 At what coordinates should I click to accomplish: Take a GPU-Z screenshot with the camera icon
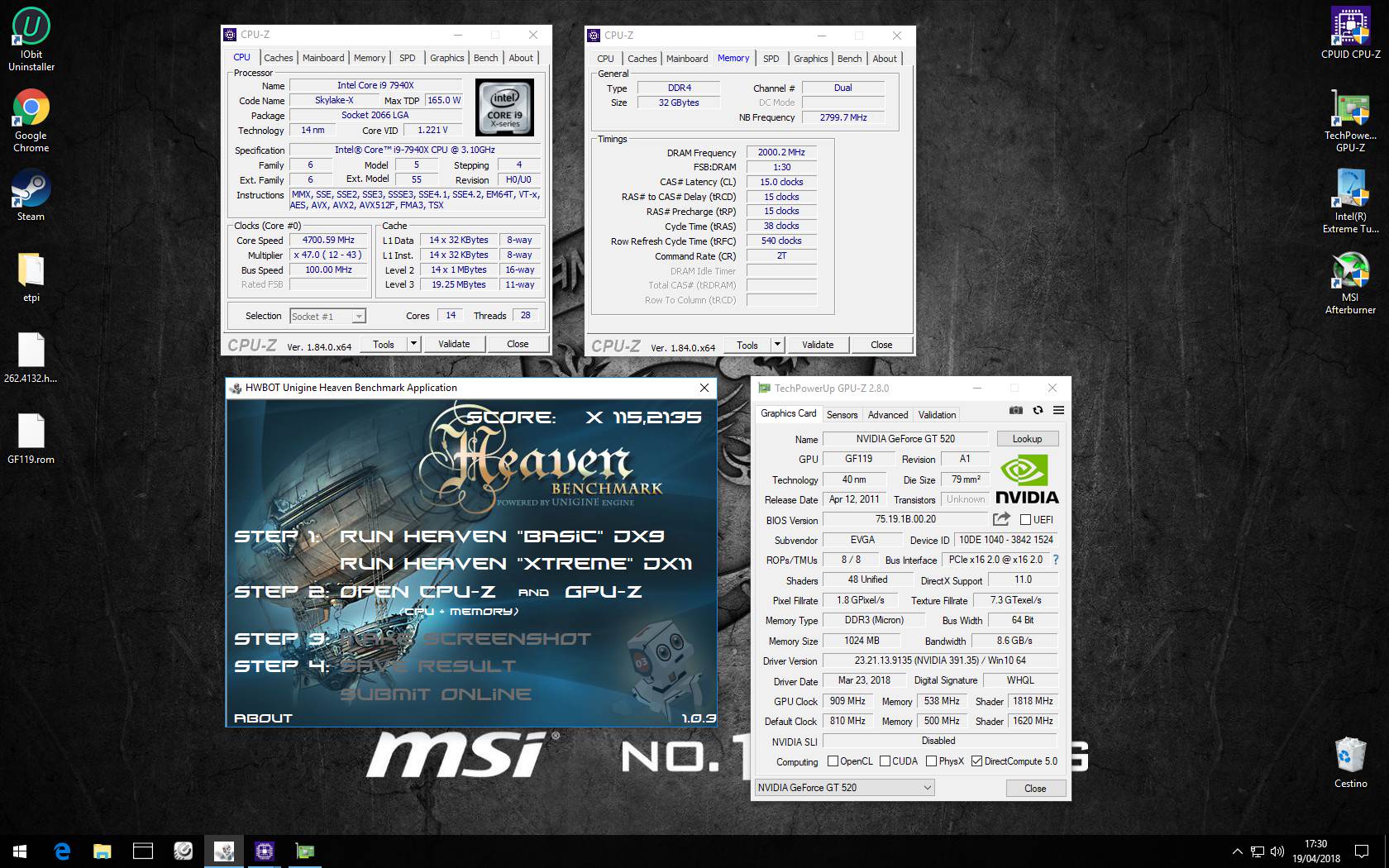(1016, 410)
